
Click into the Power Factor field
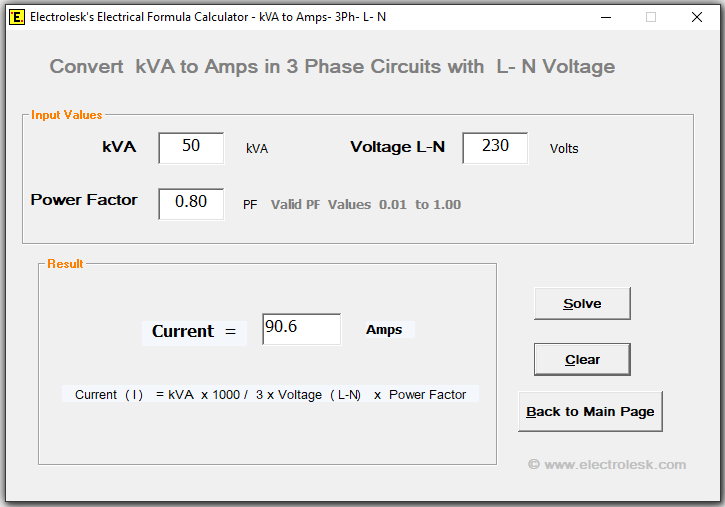click(x=191, y=203)
